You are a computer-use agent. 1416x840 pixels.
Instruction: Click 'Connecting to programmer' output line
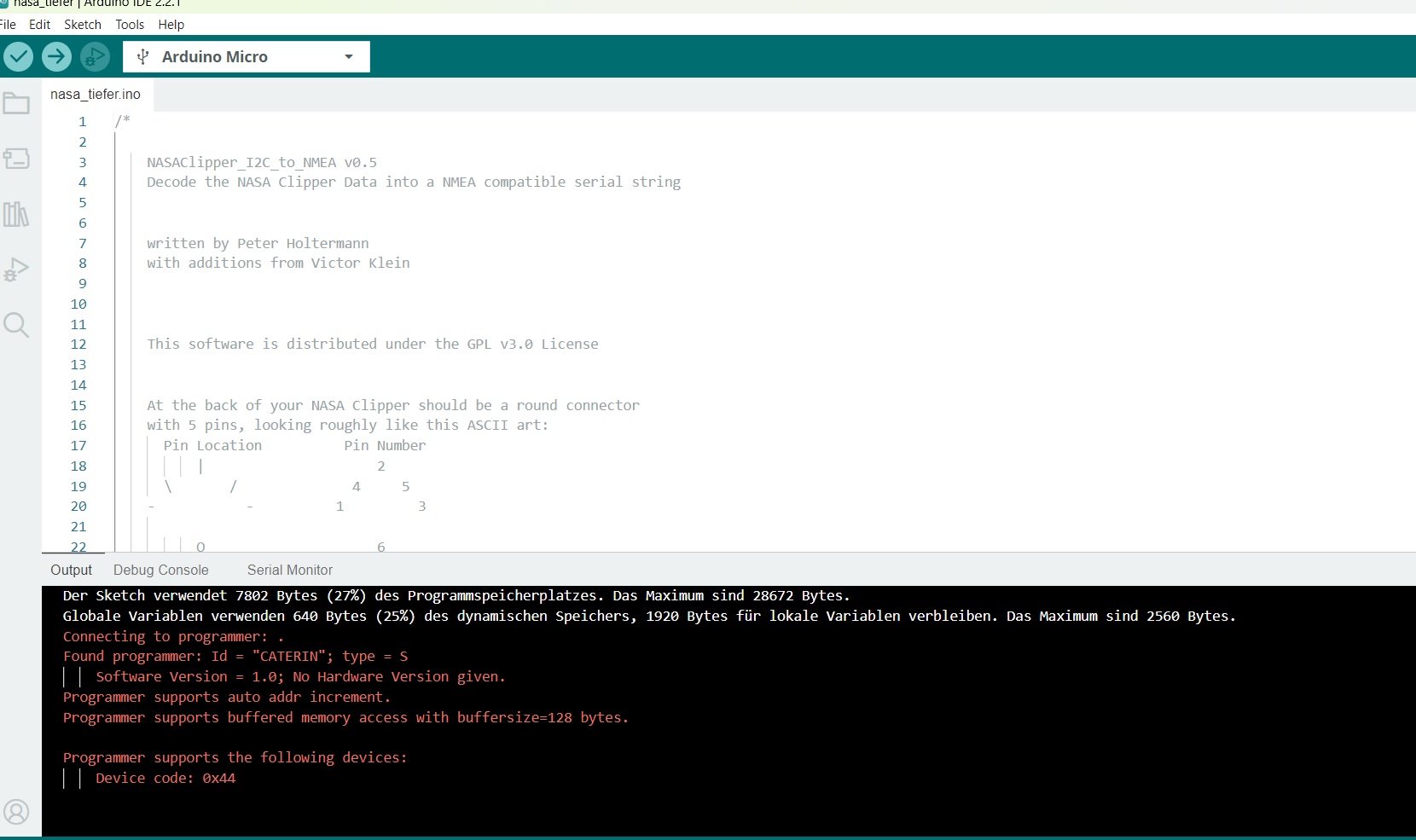(x=173, y=637)
